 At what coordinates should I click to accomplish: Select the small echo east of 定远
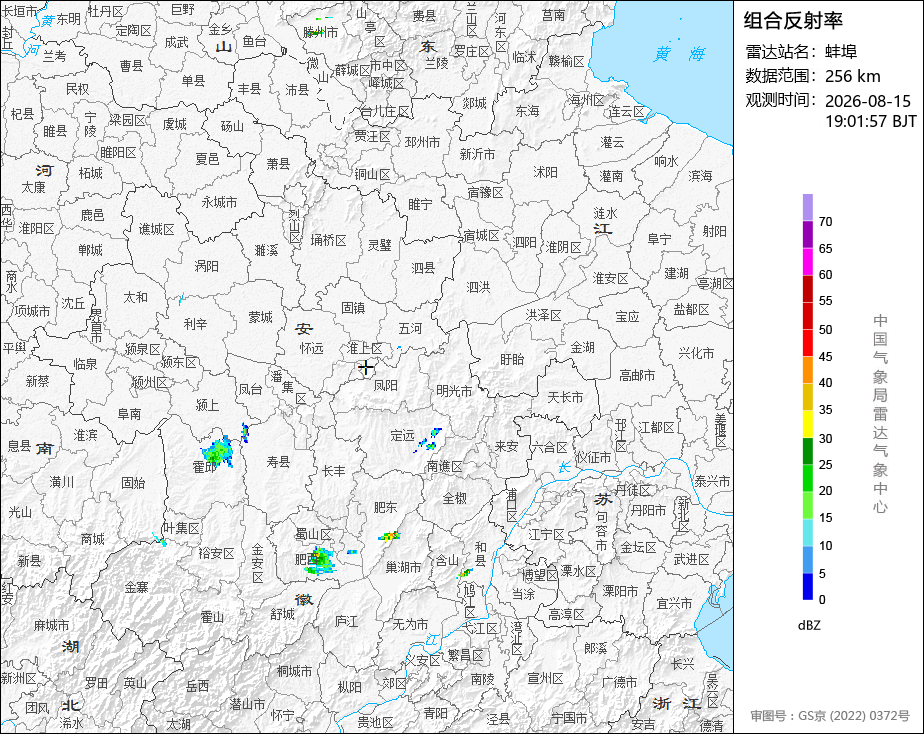429,441
